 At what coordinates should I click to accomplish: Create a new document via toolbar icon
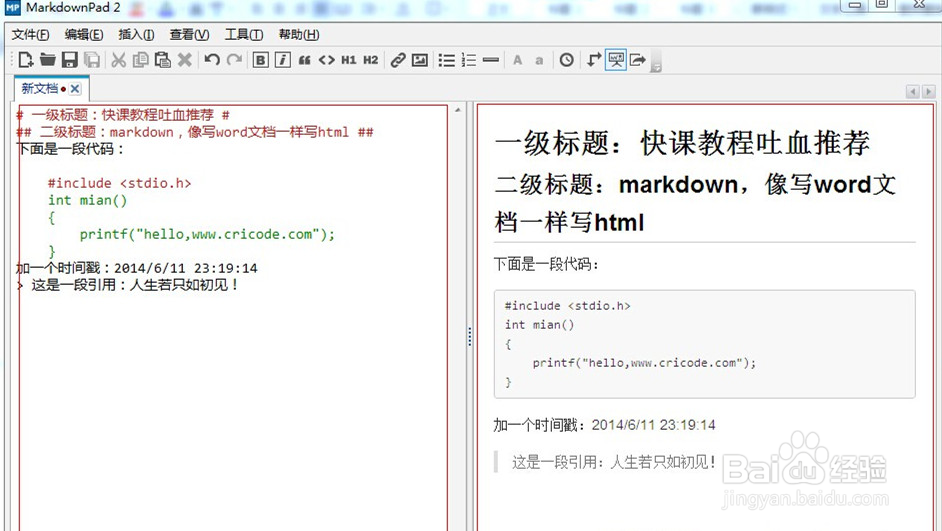point(25,59)
